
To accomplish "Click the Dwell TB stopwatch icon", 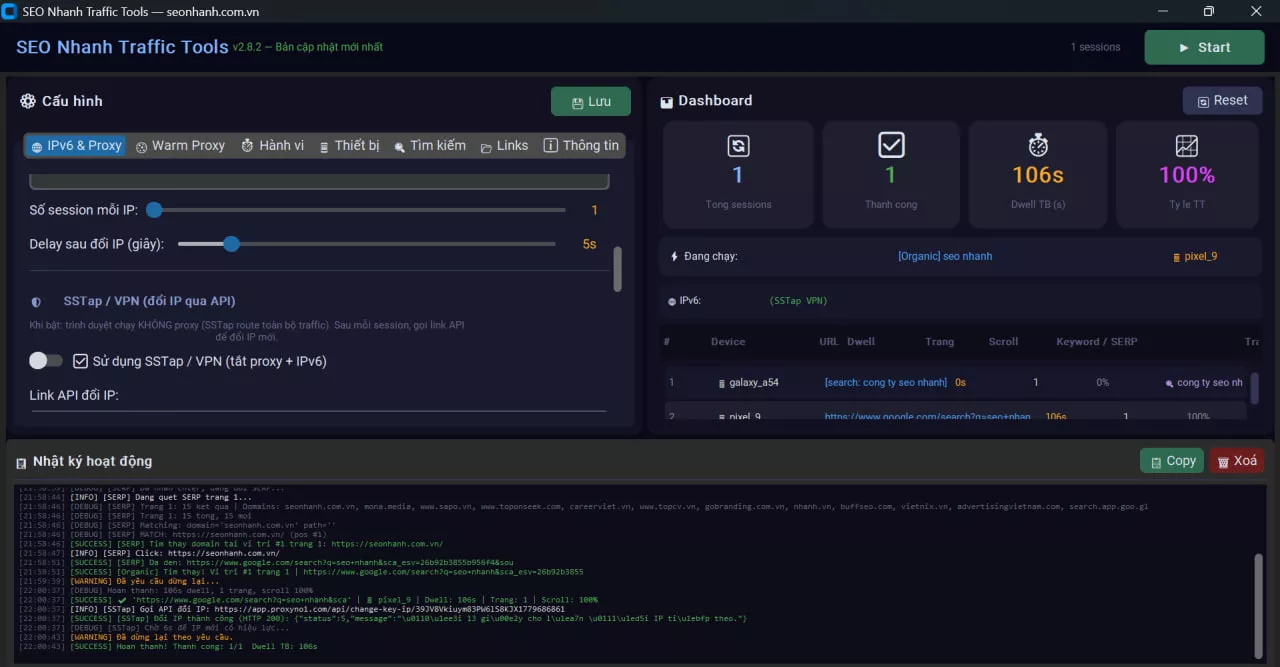I will (x=1038, y=146).
